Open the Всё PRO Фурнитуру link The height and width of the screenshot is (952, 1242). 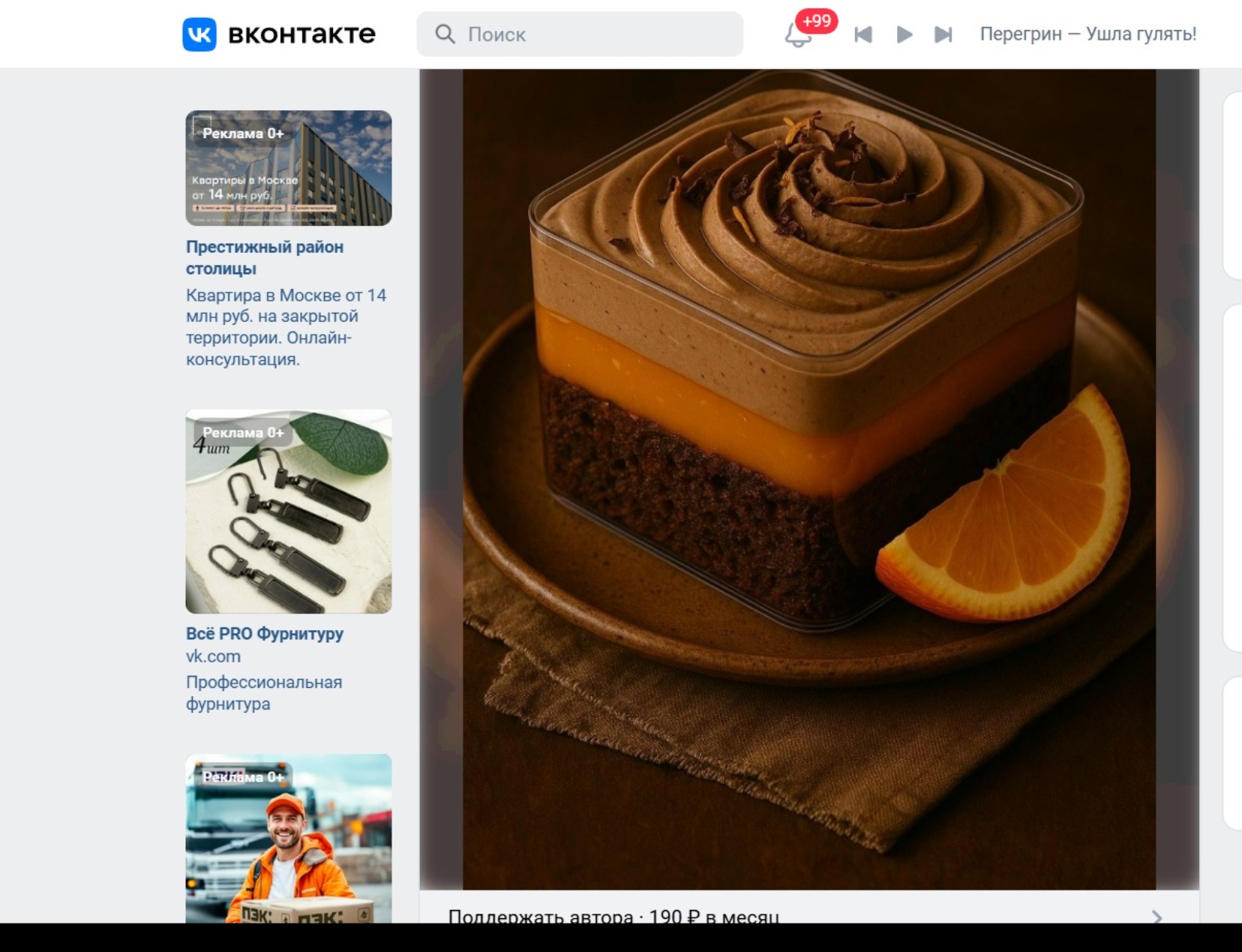pos(264,634)
